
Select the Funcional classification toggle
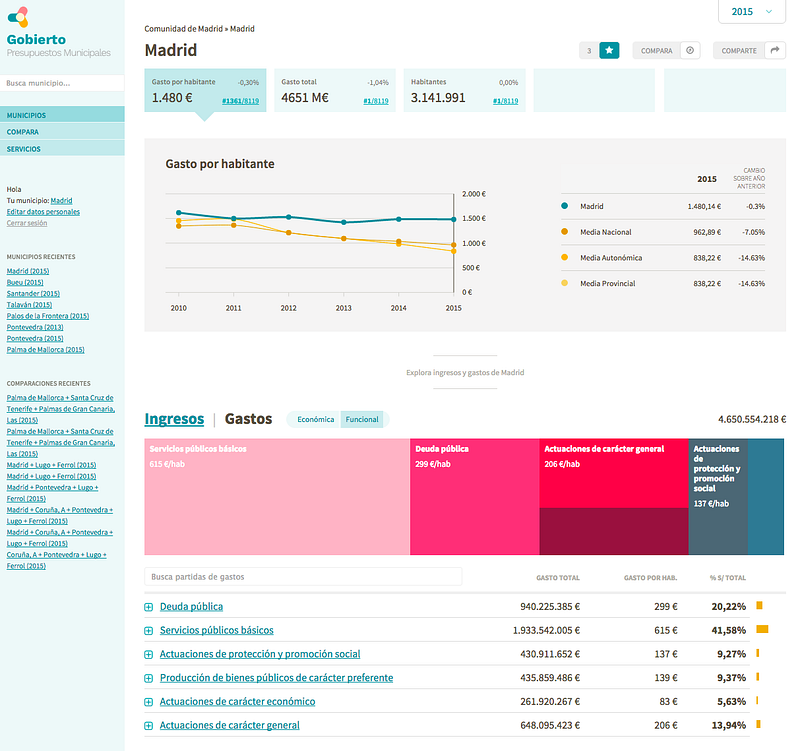(362, 419)
